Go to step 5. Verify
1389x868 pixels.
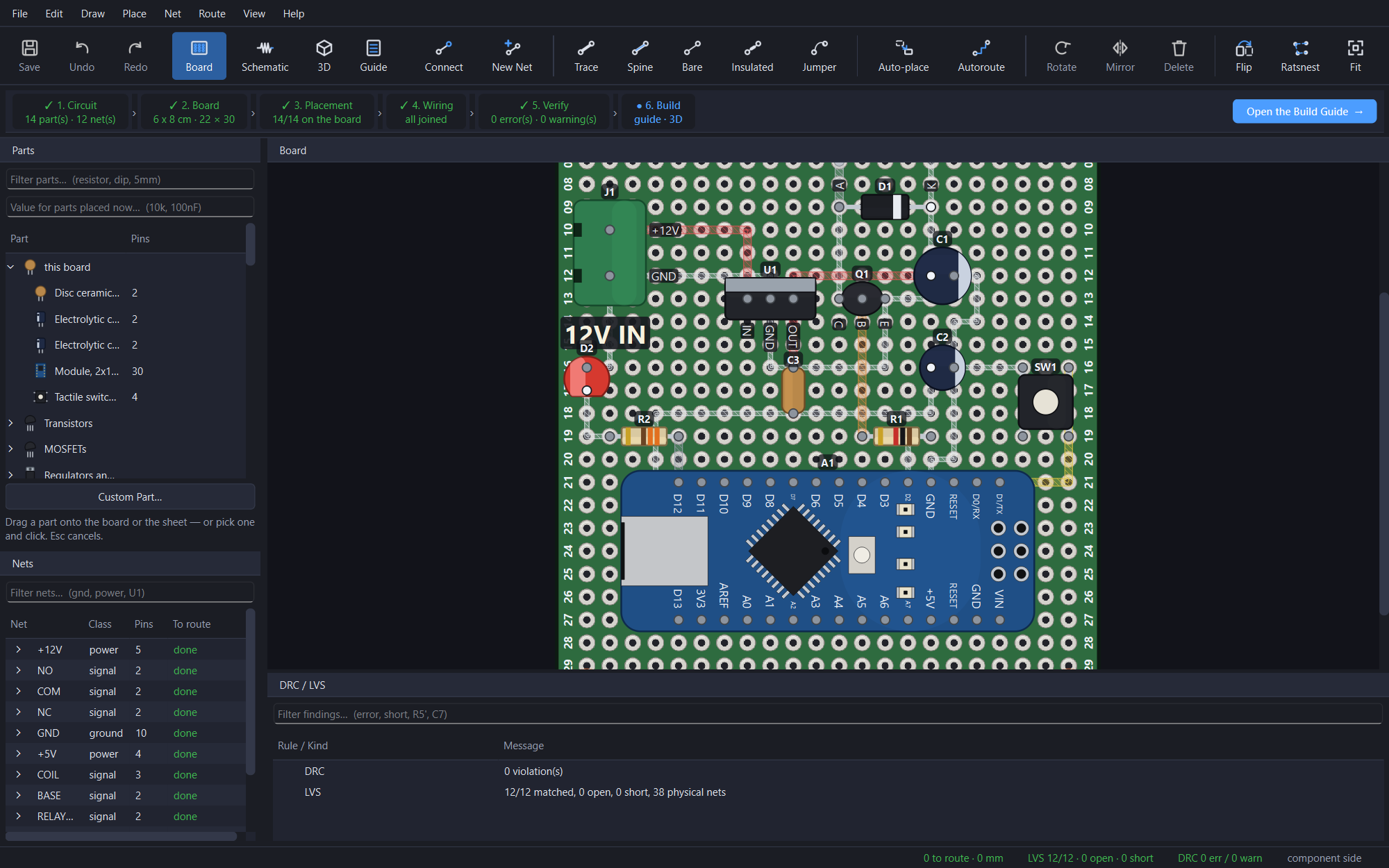(544, 112)
